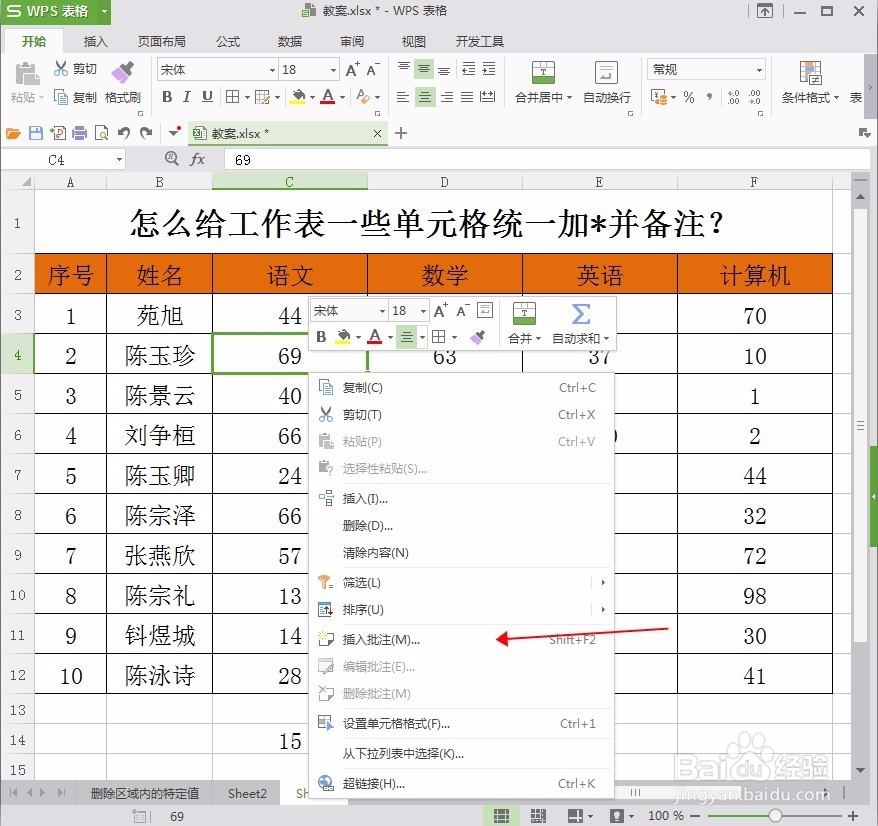Click the percent style icon
The height and width of the screenshot is (826, 878).
tap(689, 97)
